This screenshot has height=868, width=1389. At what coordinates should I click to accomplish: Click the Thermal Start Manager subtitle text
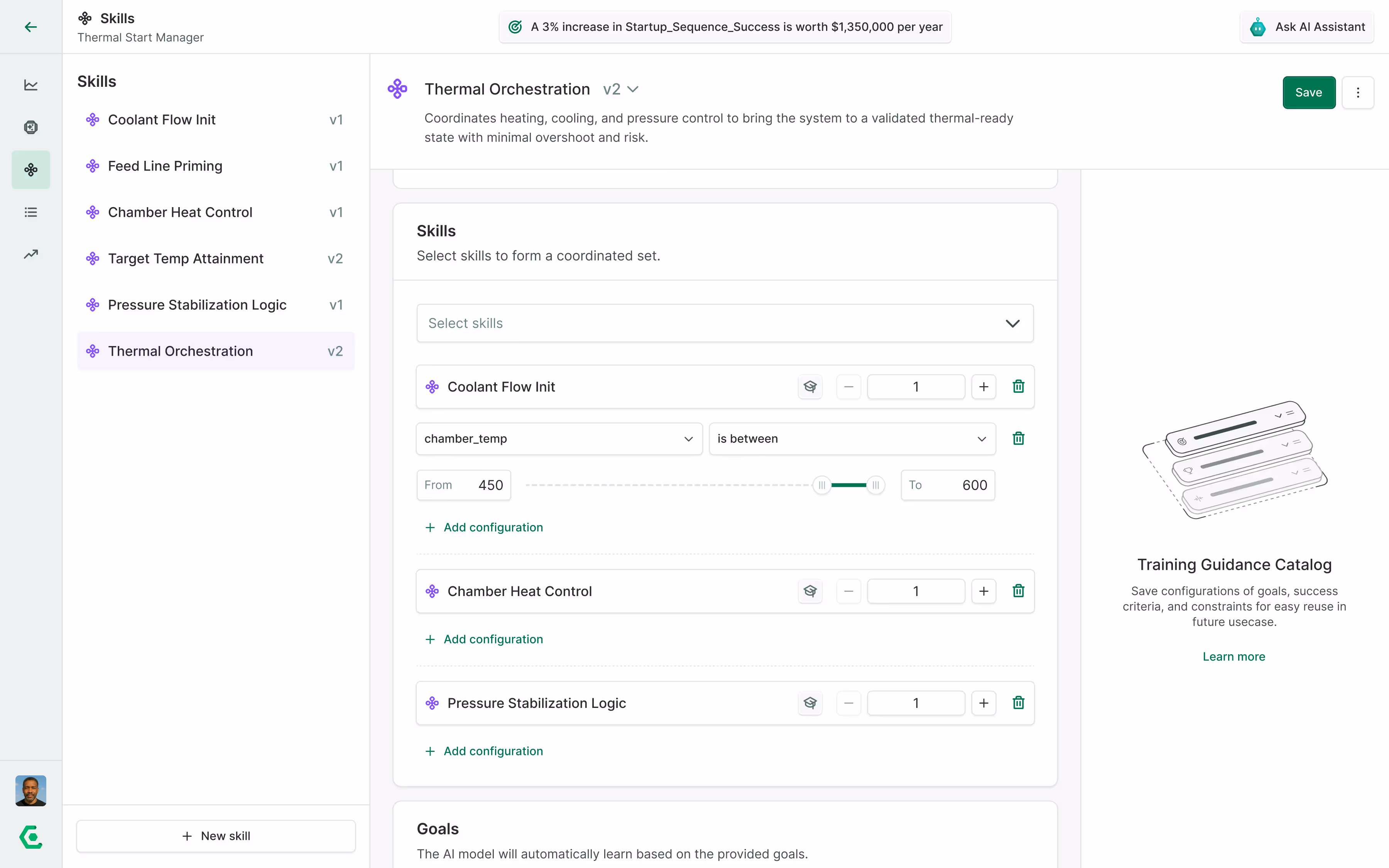(140, 37)
